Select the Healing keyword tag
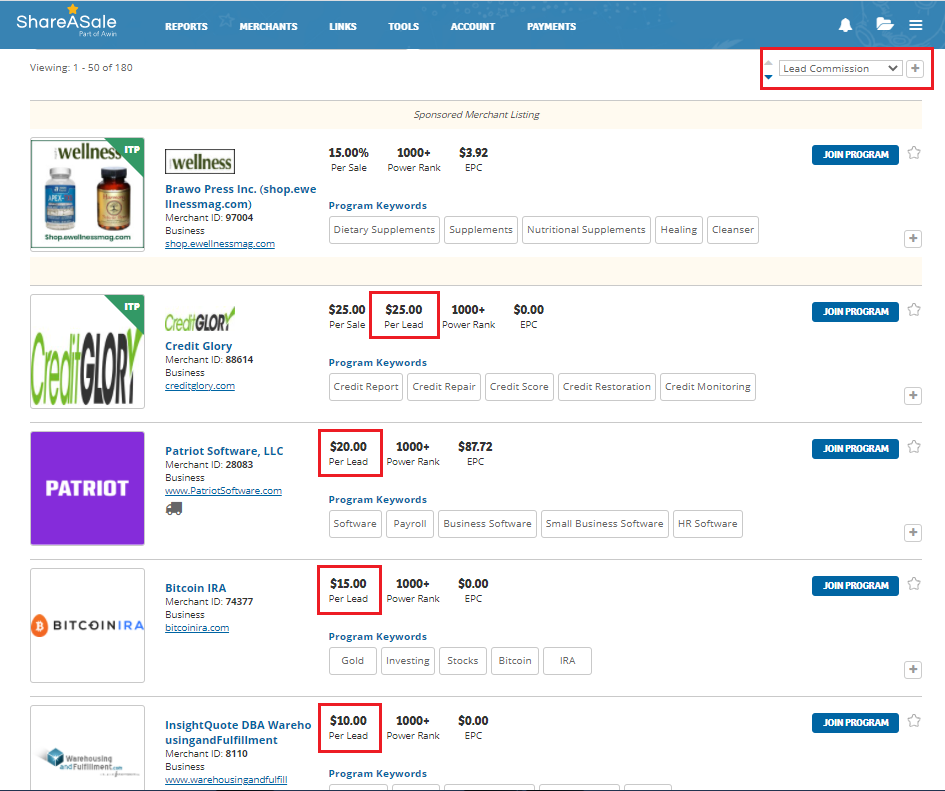This screenshot has height=791, width=945. pos(679,230)
